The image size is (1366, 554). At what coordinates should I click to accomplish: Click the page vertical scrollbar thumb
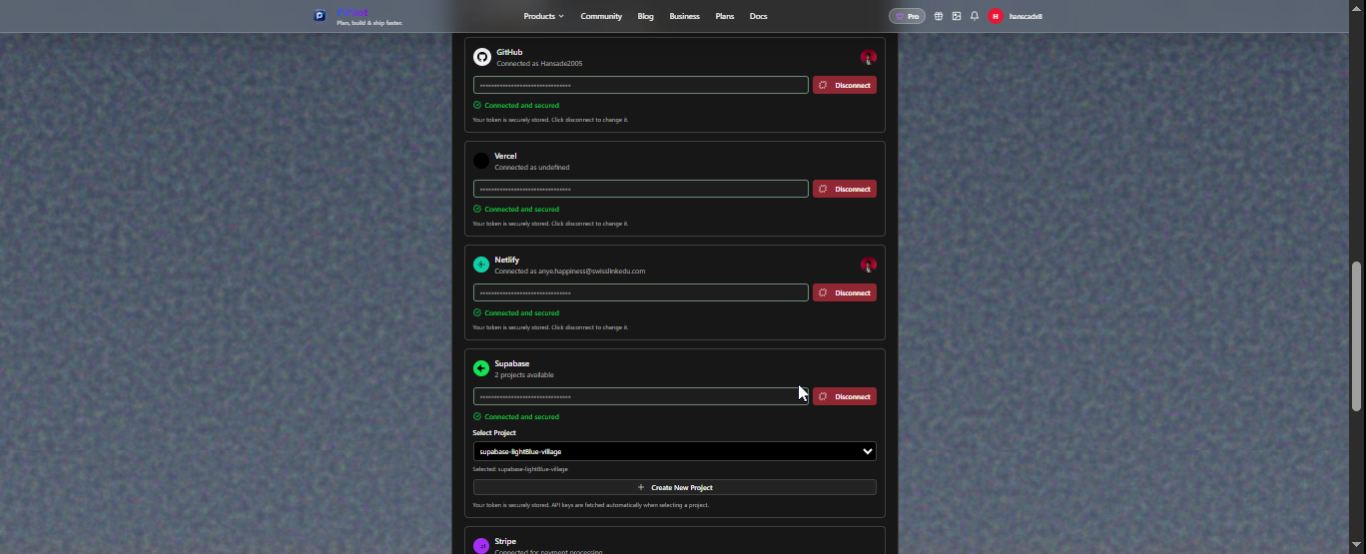[1357, 336]
